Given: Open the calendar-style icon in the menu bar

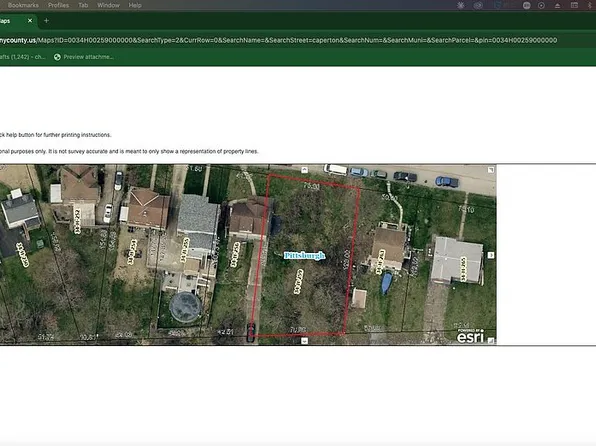Looking at the screenshot, I should pyautogui.click(x=574, y=5).
